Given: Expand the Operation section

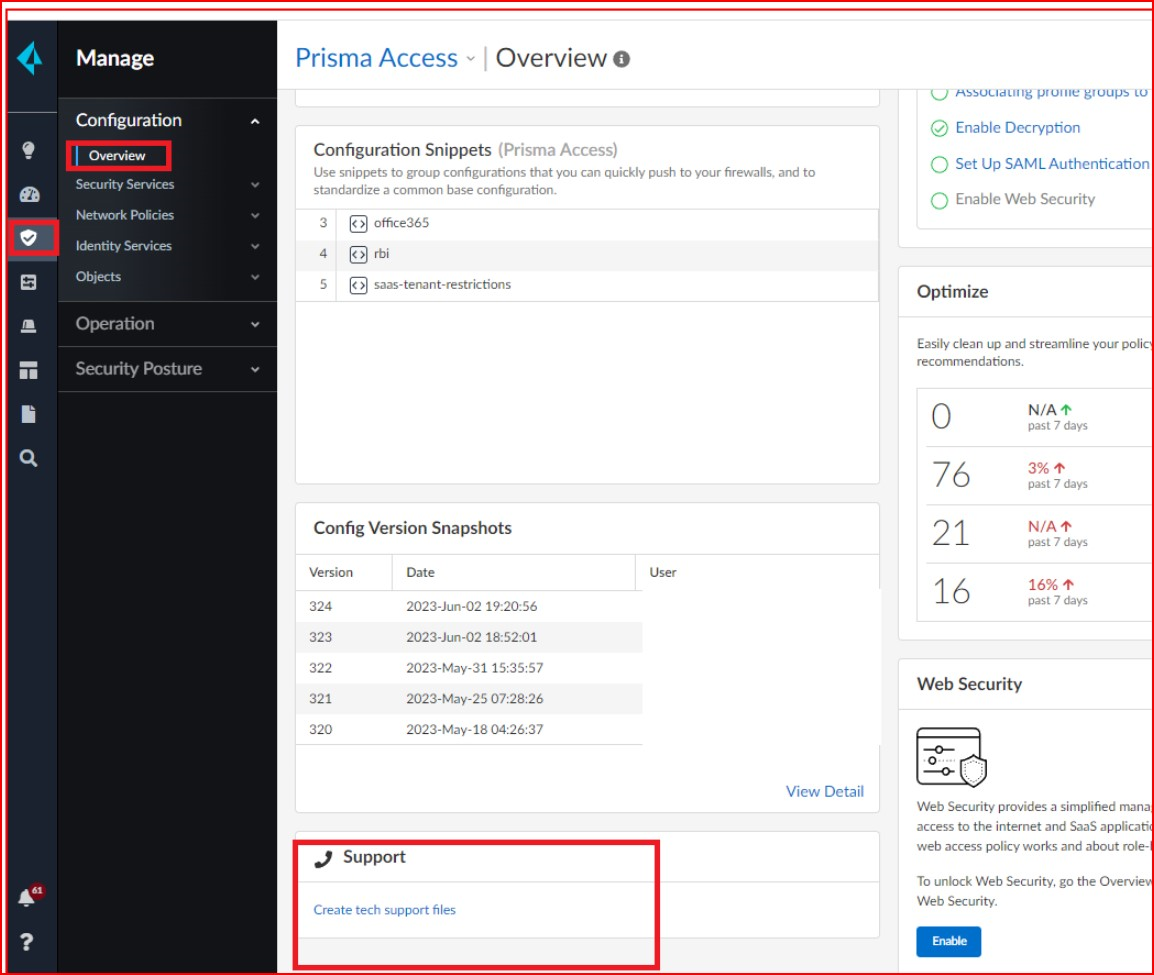Looking at the screenshot, I should coord(255,325).
